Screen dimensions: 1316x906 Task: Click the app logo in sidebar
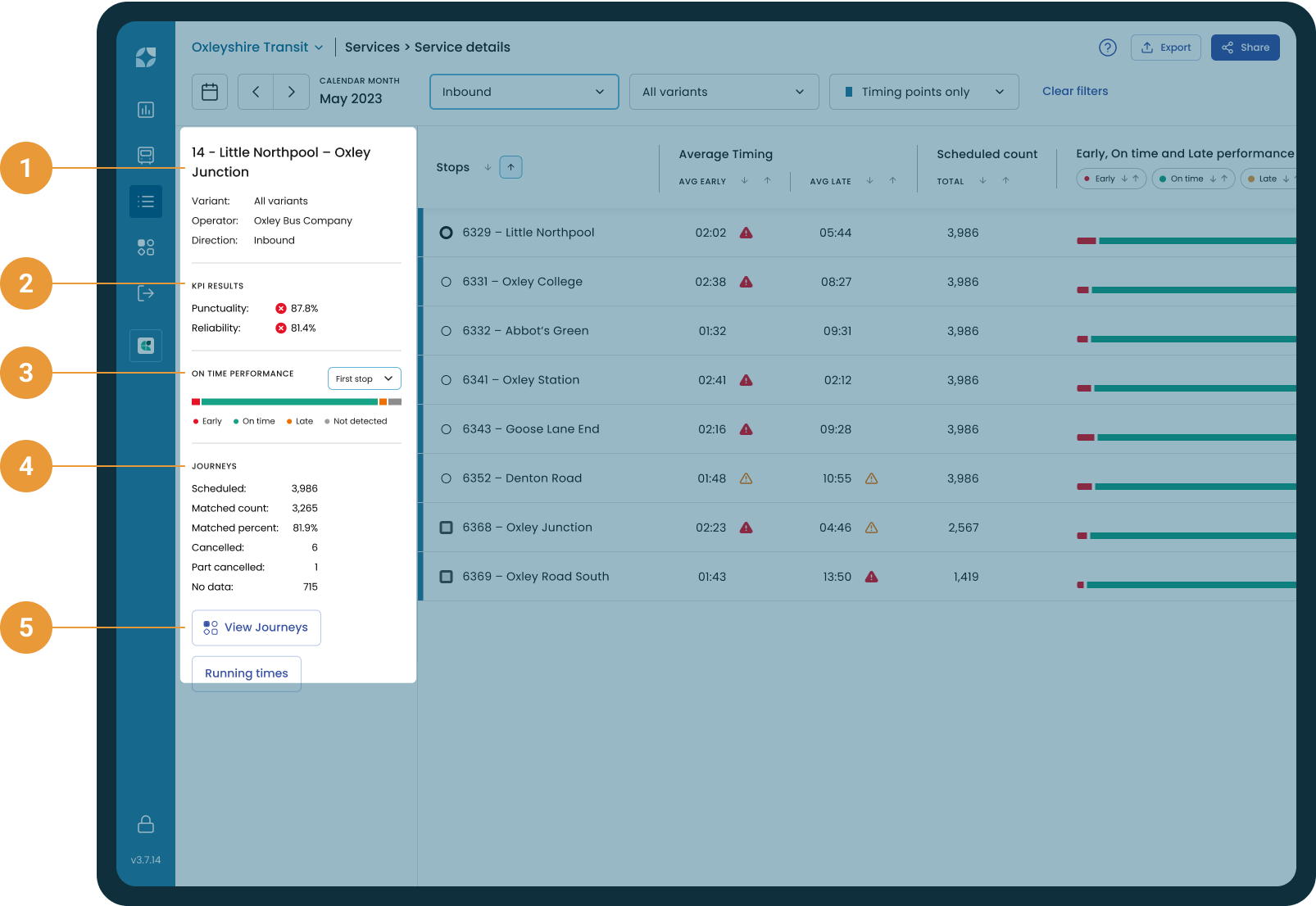146,57
